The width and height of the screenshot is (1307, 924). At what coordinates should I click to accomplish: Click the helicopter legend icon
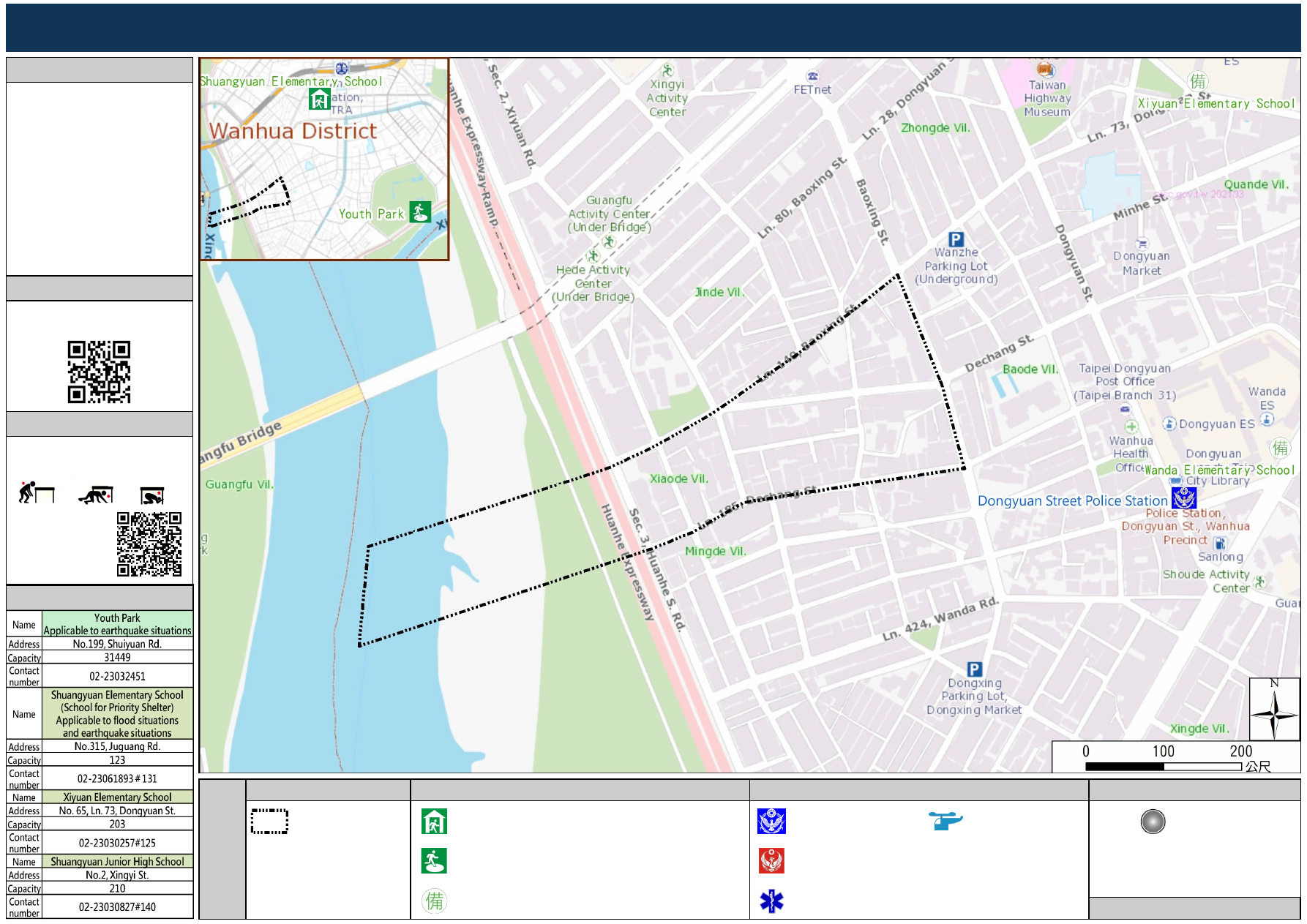point(945,820)
